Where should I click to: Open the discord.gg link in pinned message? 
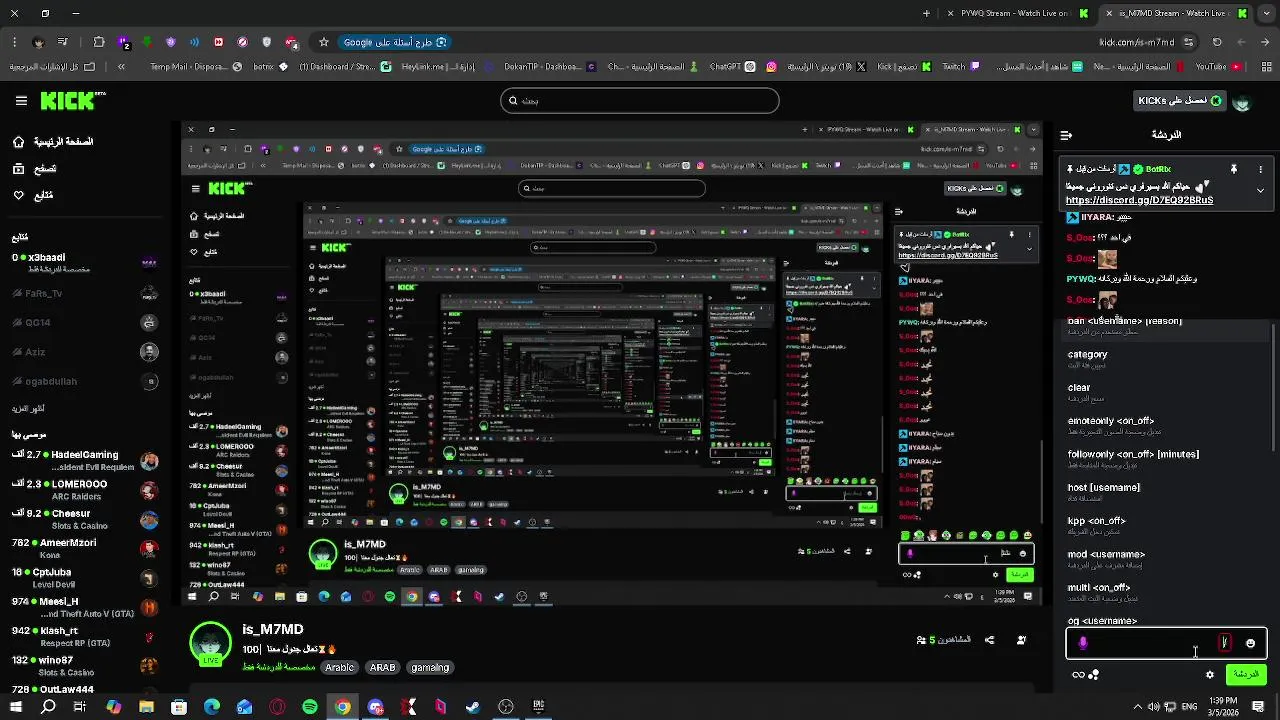(x=1139, y=200)
